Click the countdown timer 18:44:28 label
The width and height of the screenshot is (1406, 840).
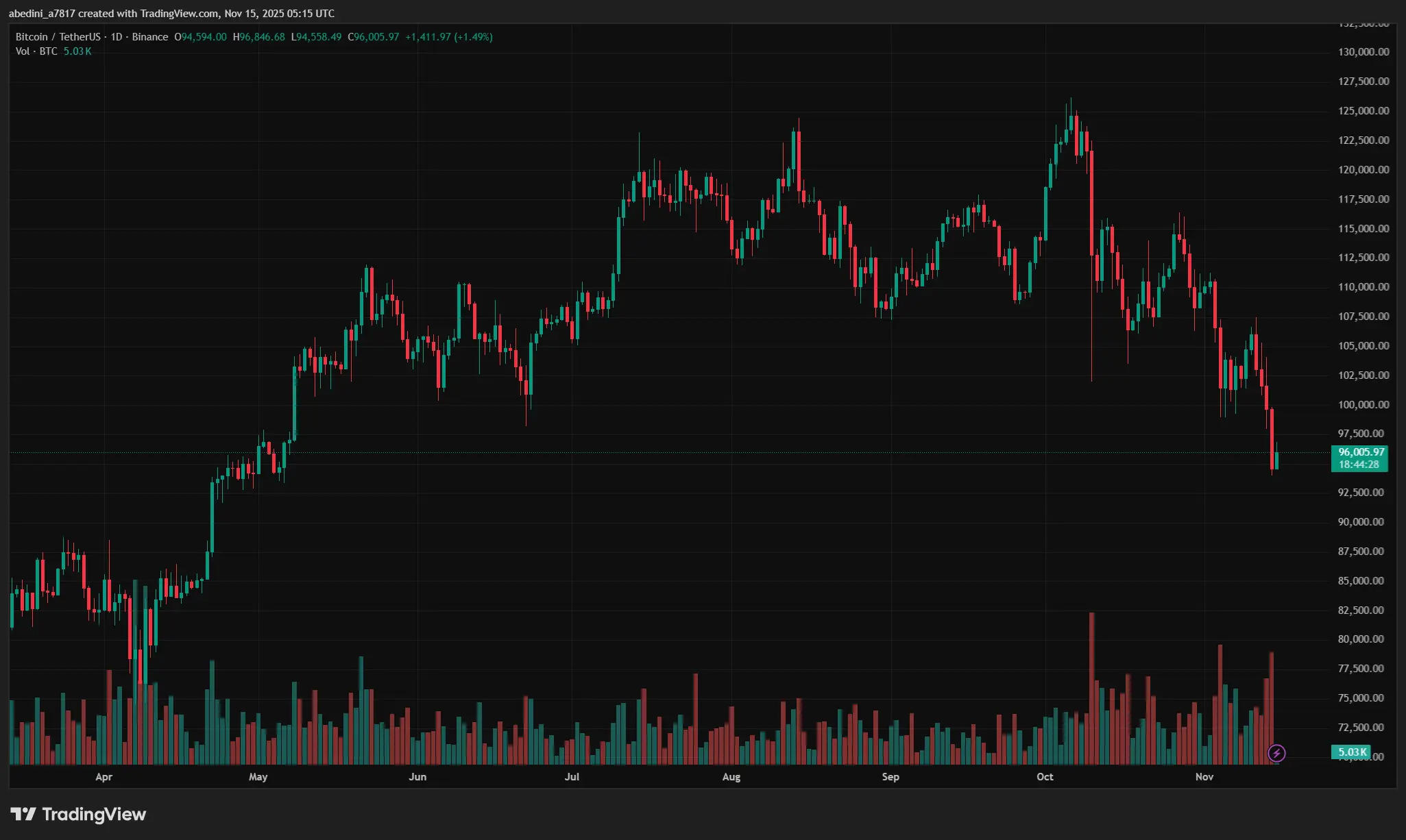click(1359, 465)
